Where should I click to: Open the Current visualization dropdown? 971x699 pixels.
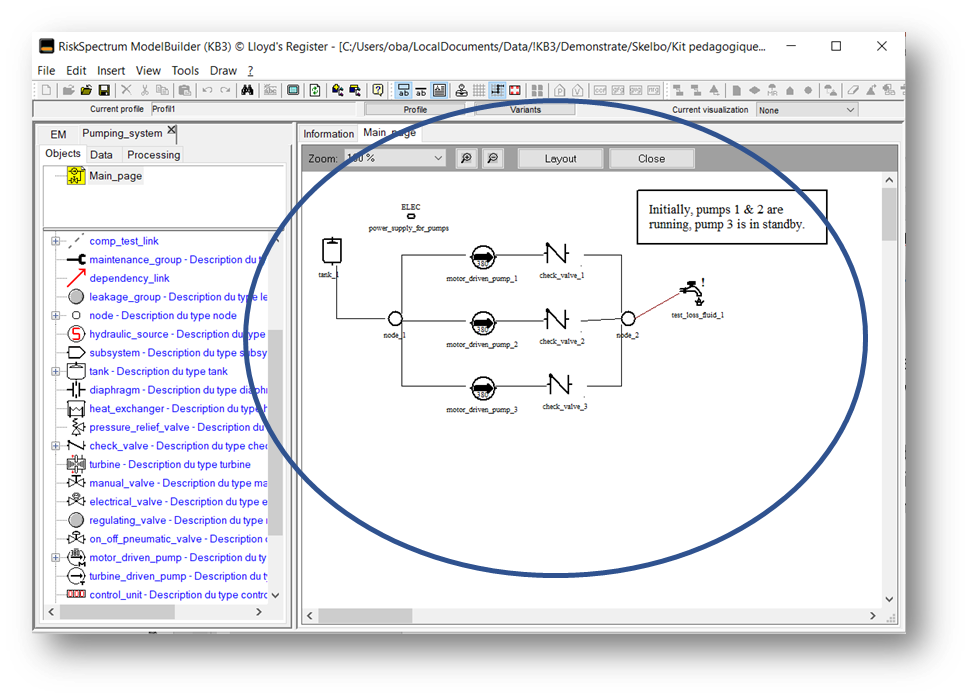[x=850, y=110]
